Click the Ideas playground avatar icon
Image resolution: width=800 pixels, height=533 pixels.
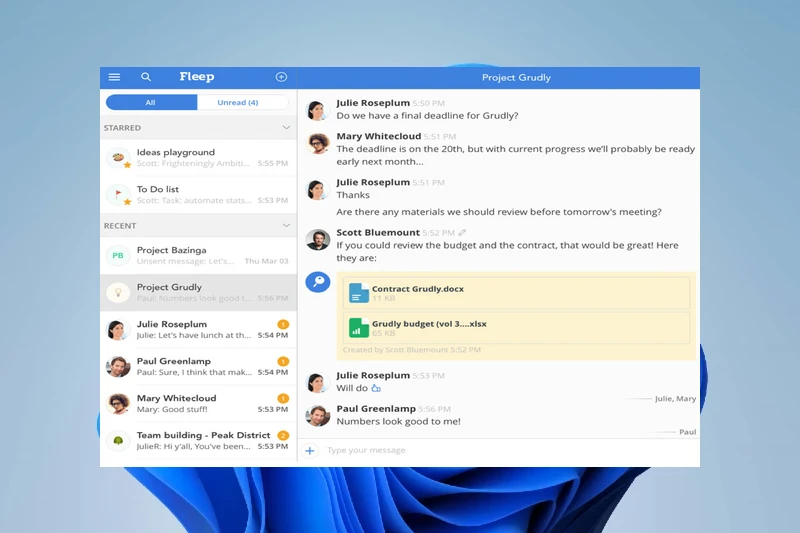tap(118, 157)
